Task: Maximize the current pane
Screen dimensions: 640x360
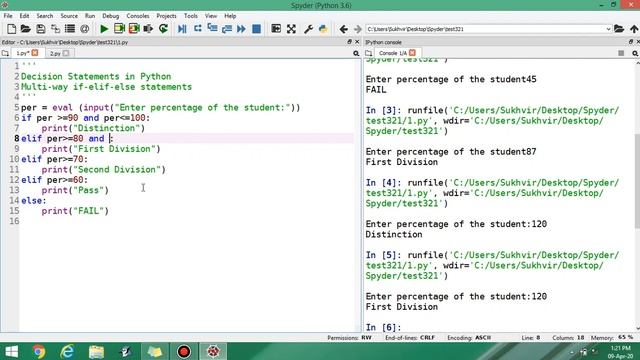Action: [x=276, y=29]
